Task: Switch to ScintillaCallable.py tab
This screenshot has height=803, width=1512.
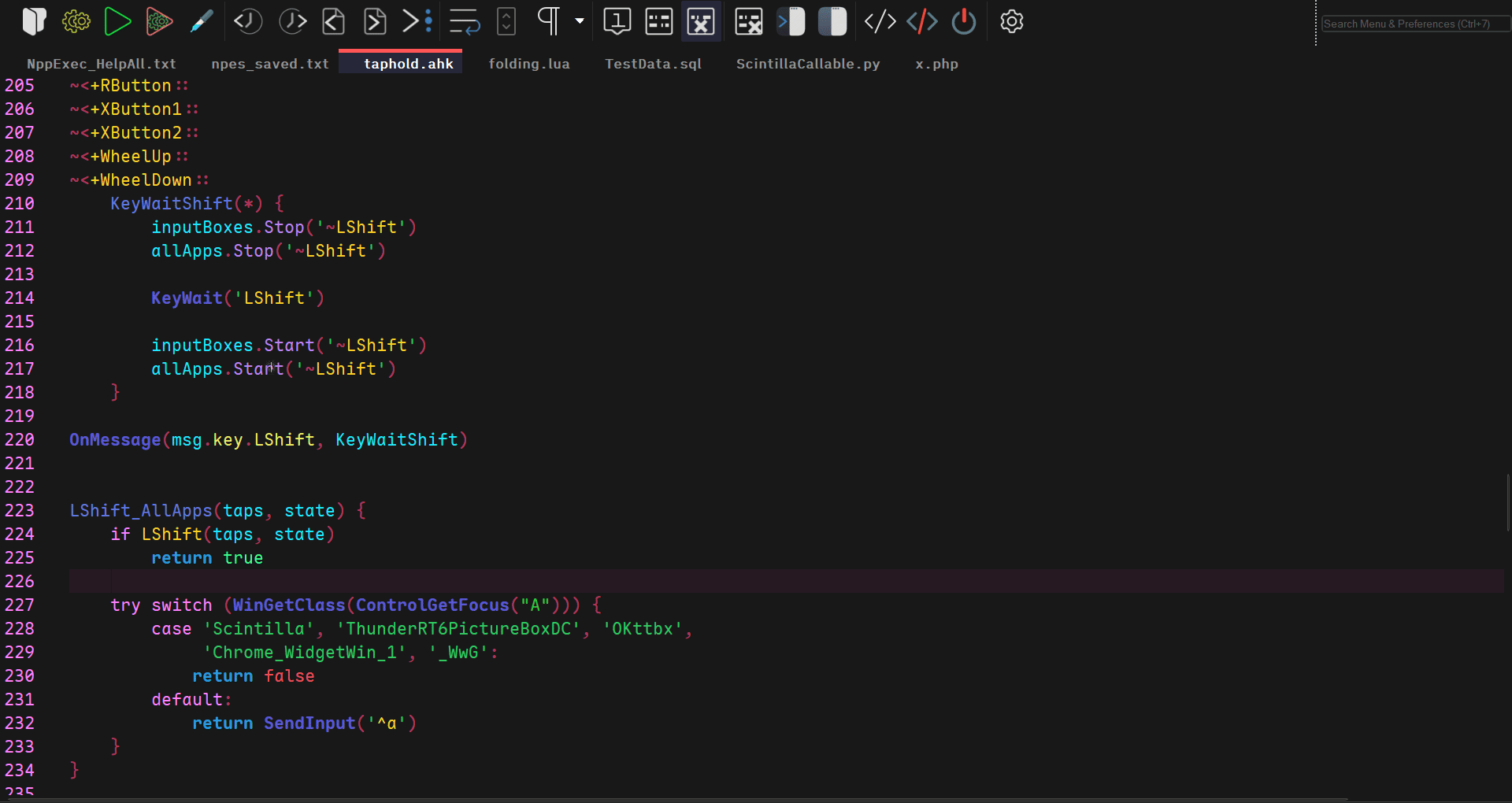Action: click(x=808, y=64)
